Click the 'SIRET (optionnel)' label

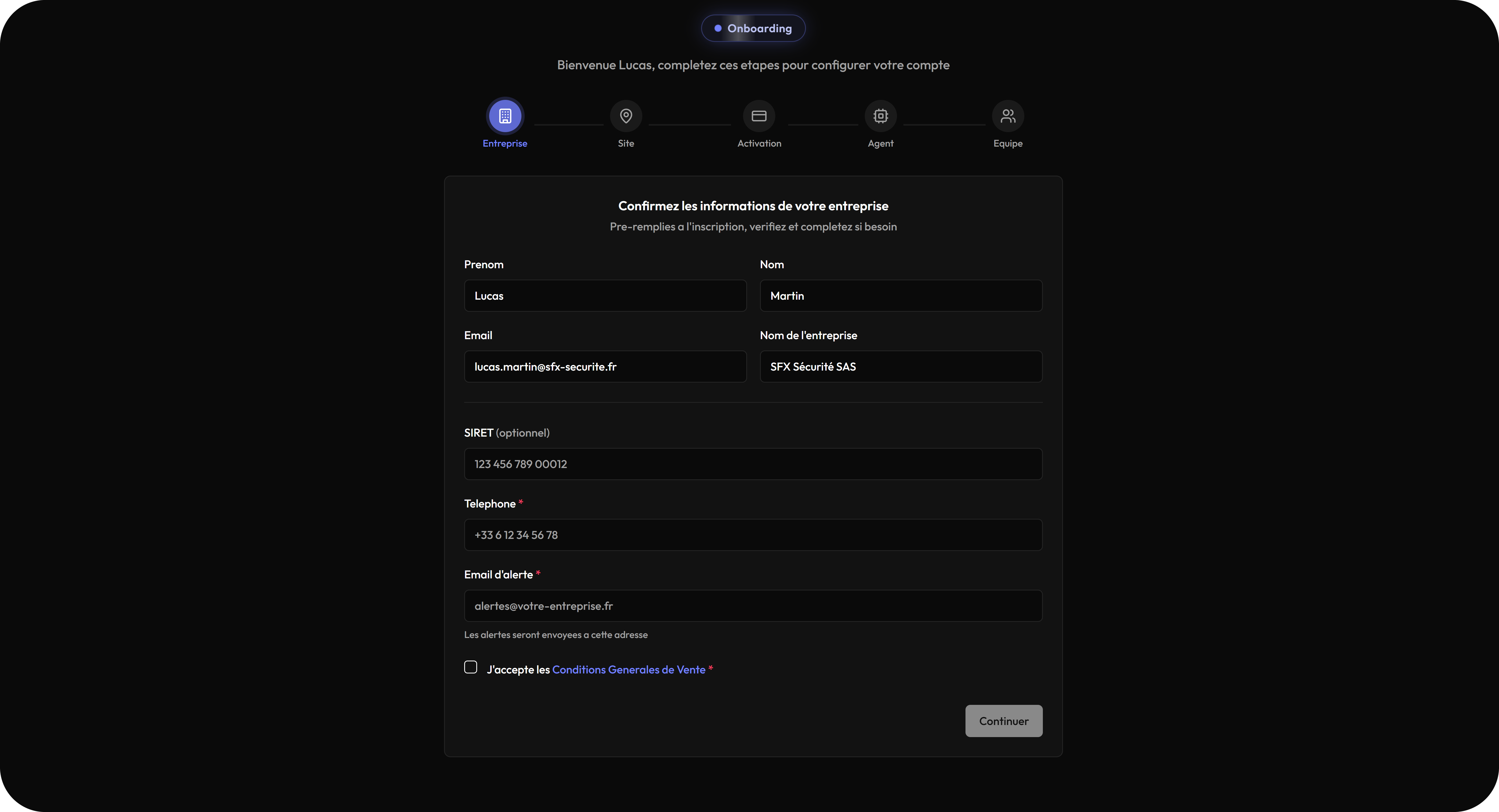click(506, 433)
